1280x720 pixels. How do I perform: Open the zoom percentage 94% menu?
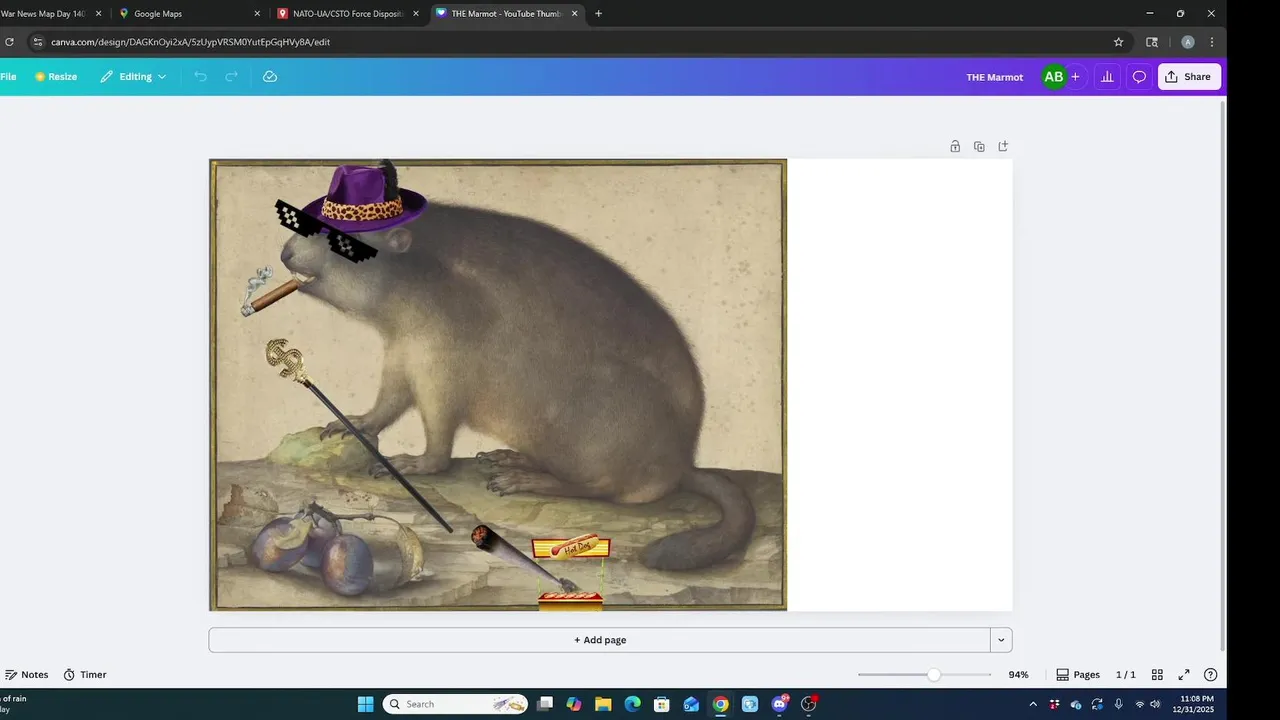[x=1018, y=675]
